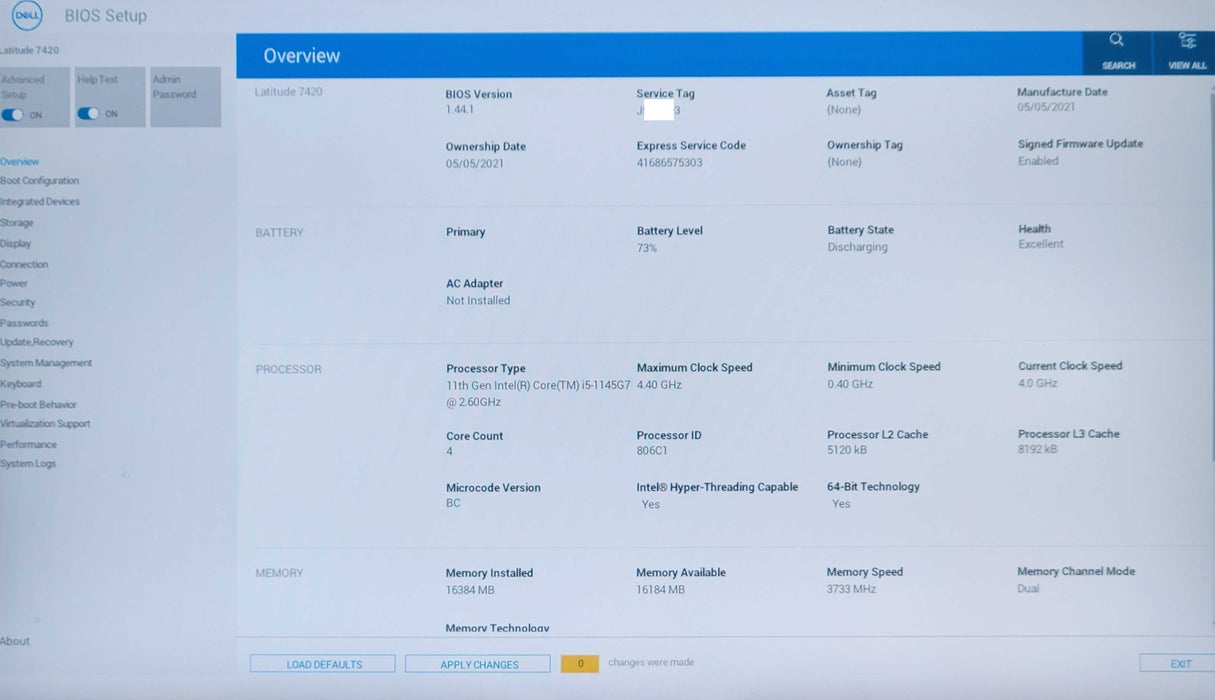Click the View All filter icon

[x=1187, y=41]
